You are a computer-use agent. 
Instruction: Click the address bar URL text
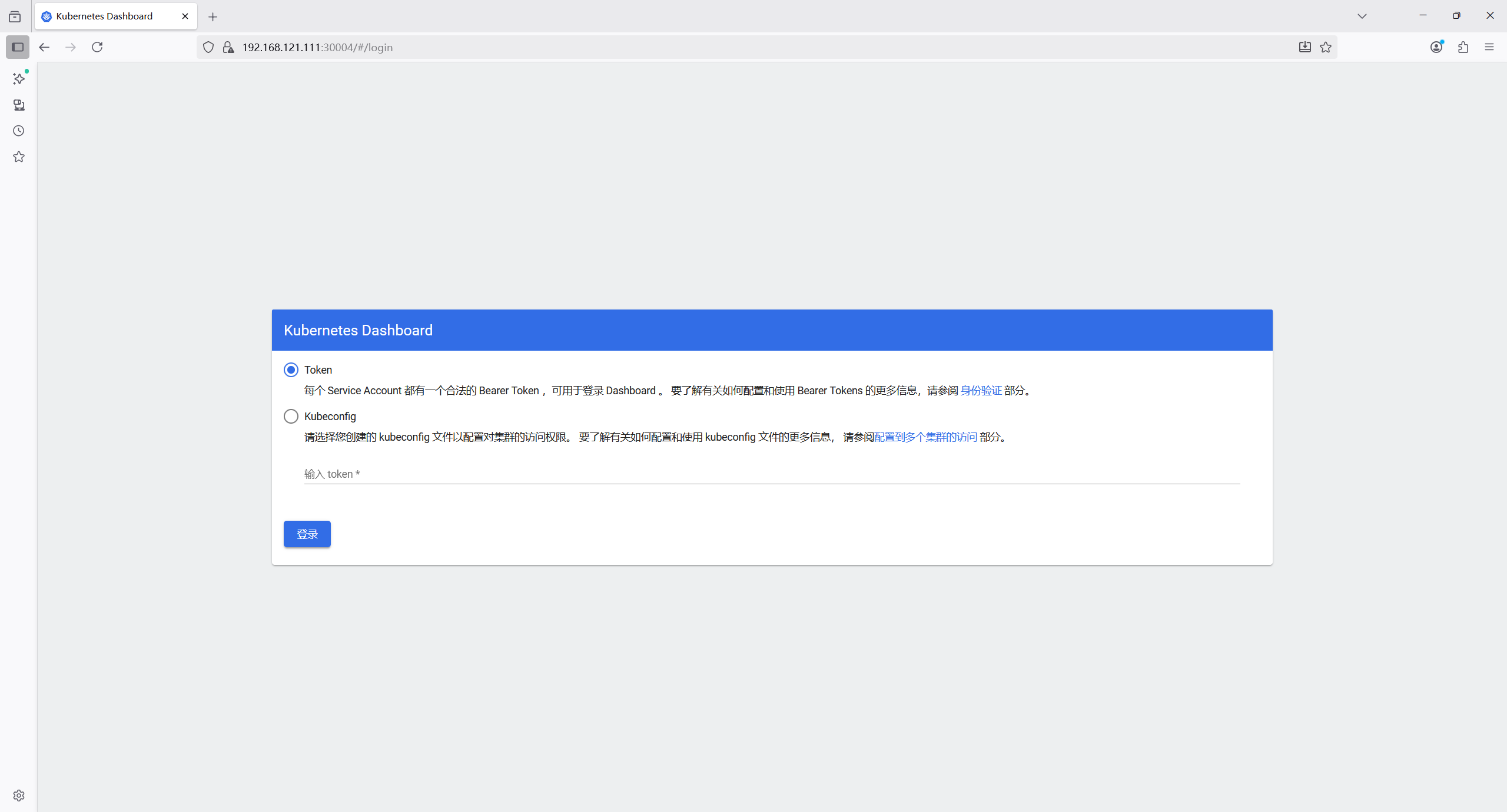coord(317,47)
